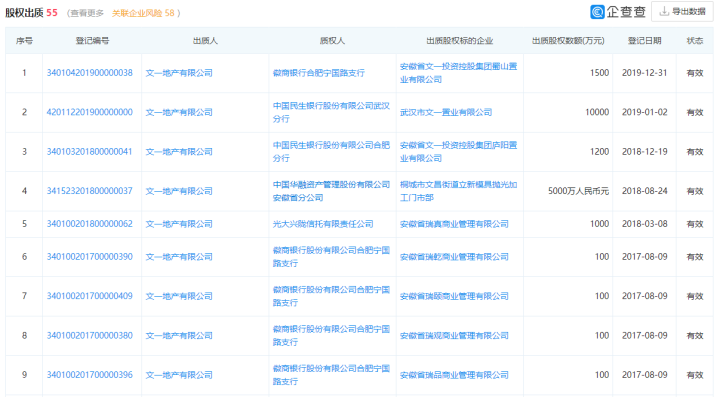Open registration number 340100201700000390
720x397 pixels.
pos(90,257)
